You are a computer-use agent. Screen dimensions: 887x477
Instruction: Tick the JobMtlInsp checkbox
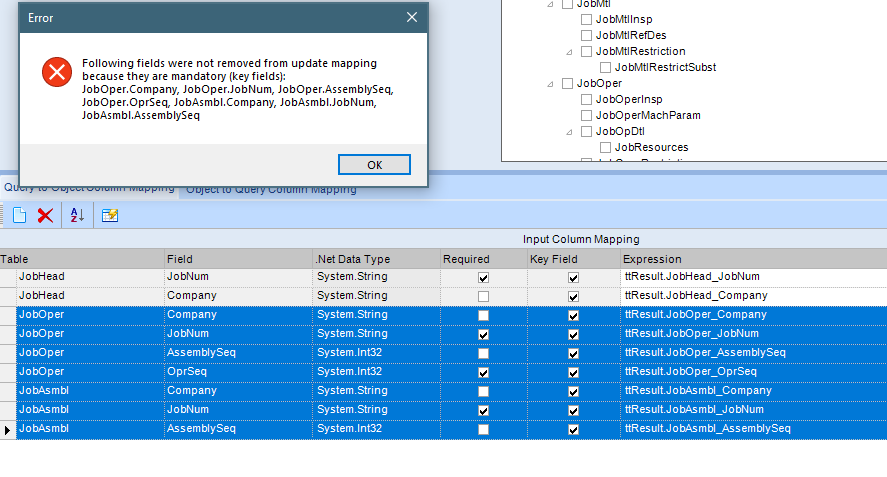587,20
